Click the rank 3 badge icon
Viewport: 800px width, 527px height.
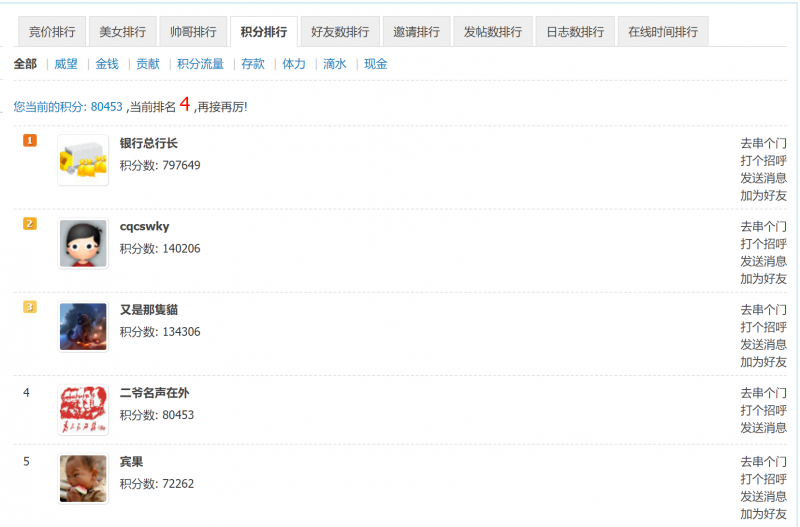click(30, 307)
